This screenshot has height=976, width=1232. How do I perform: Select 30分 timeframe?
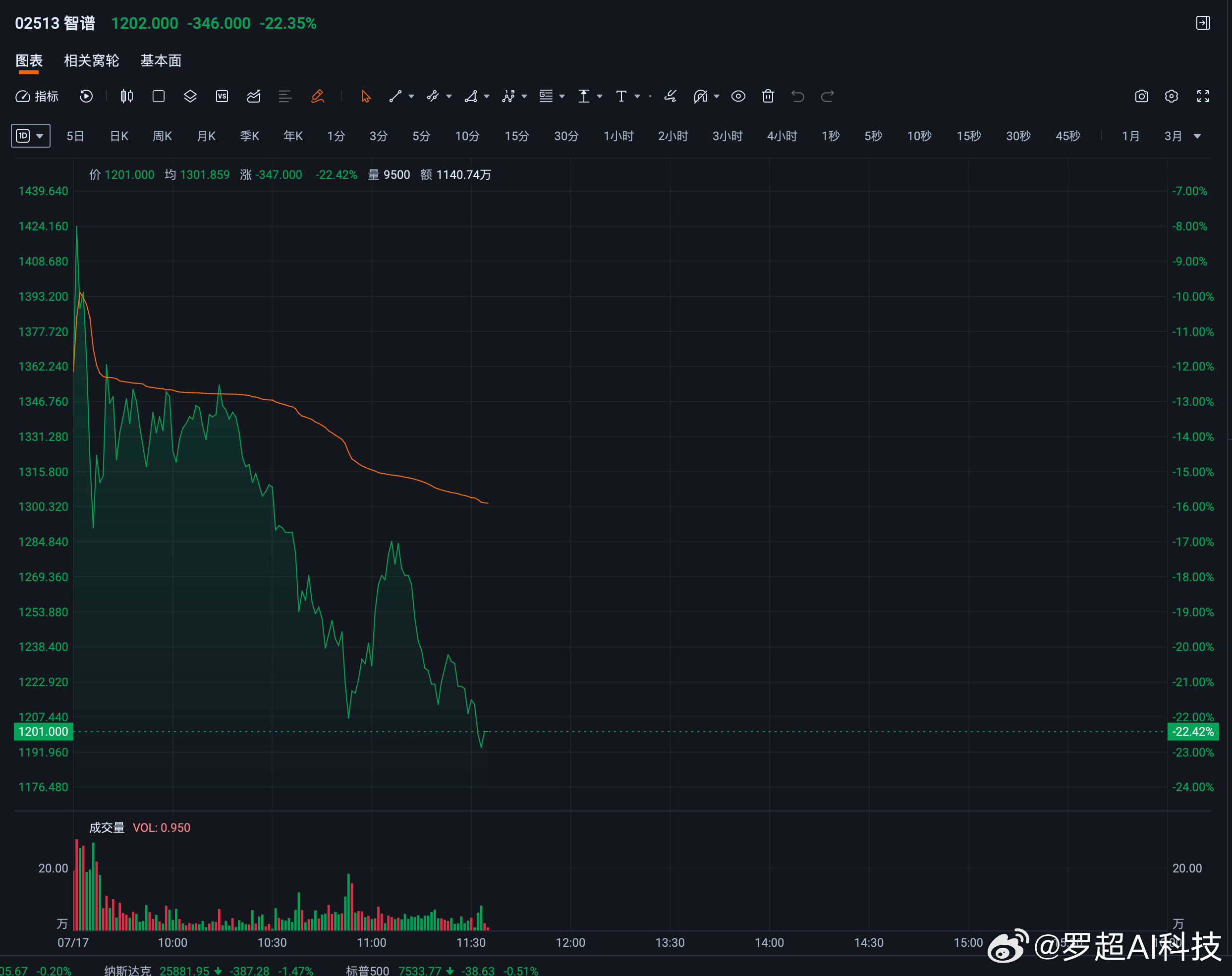566,136
